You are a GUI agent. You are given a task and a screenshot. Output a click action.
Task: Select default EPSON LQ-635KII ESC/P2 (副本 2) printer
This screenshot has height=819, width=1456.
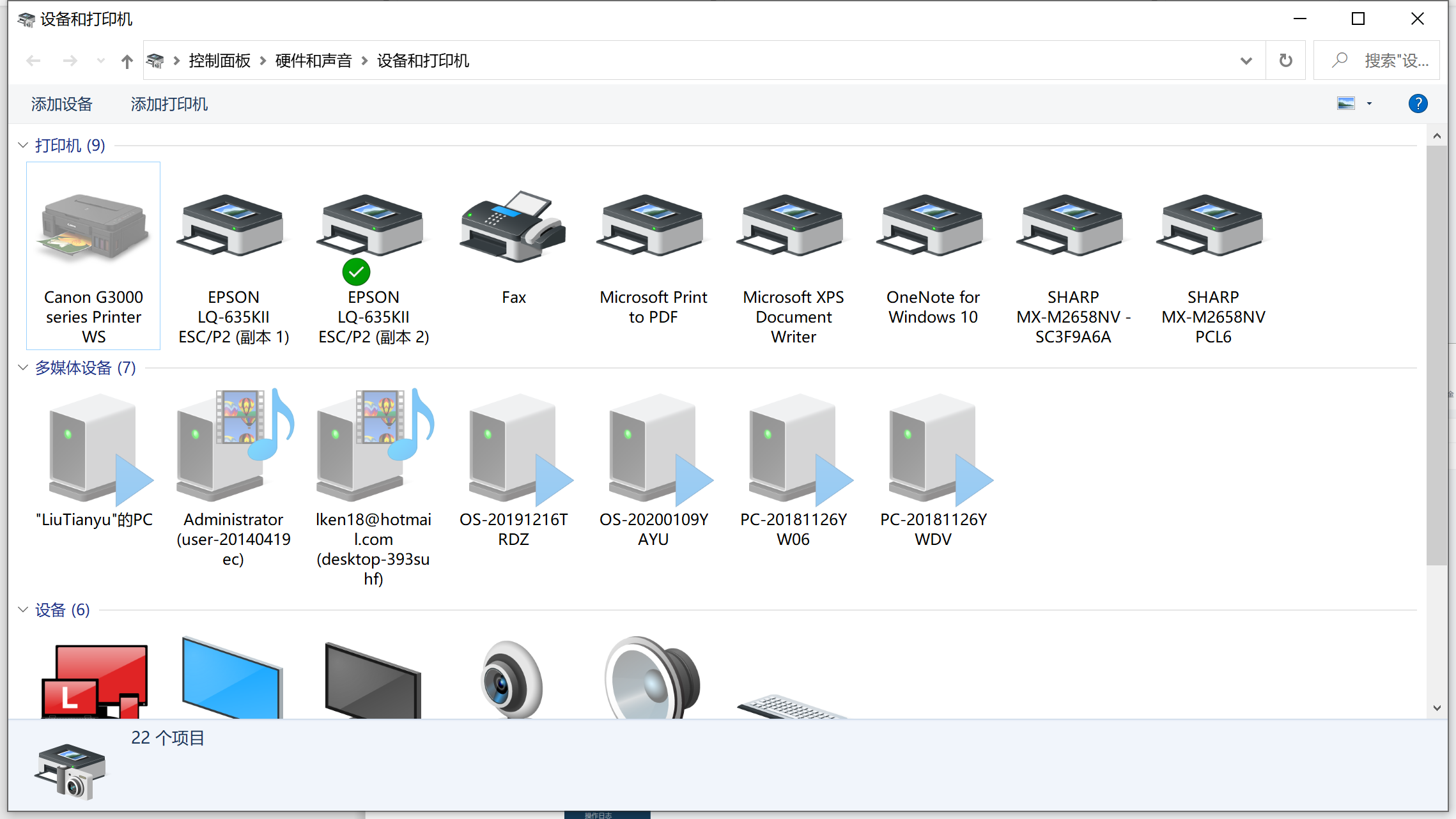point(373,256)
